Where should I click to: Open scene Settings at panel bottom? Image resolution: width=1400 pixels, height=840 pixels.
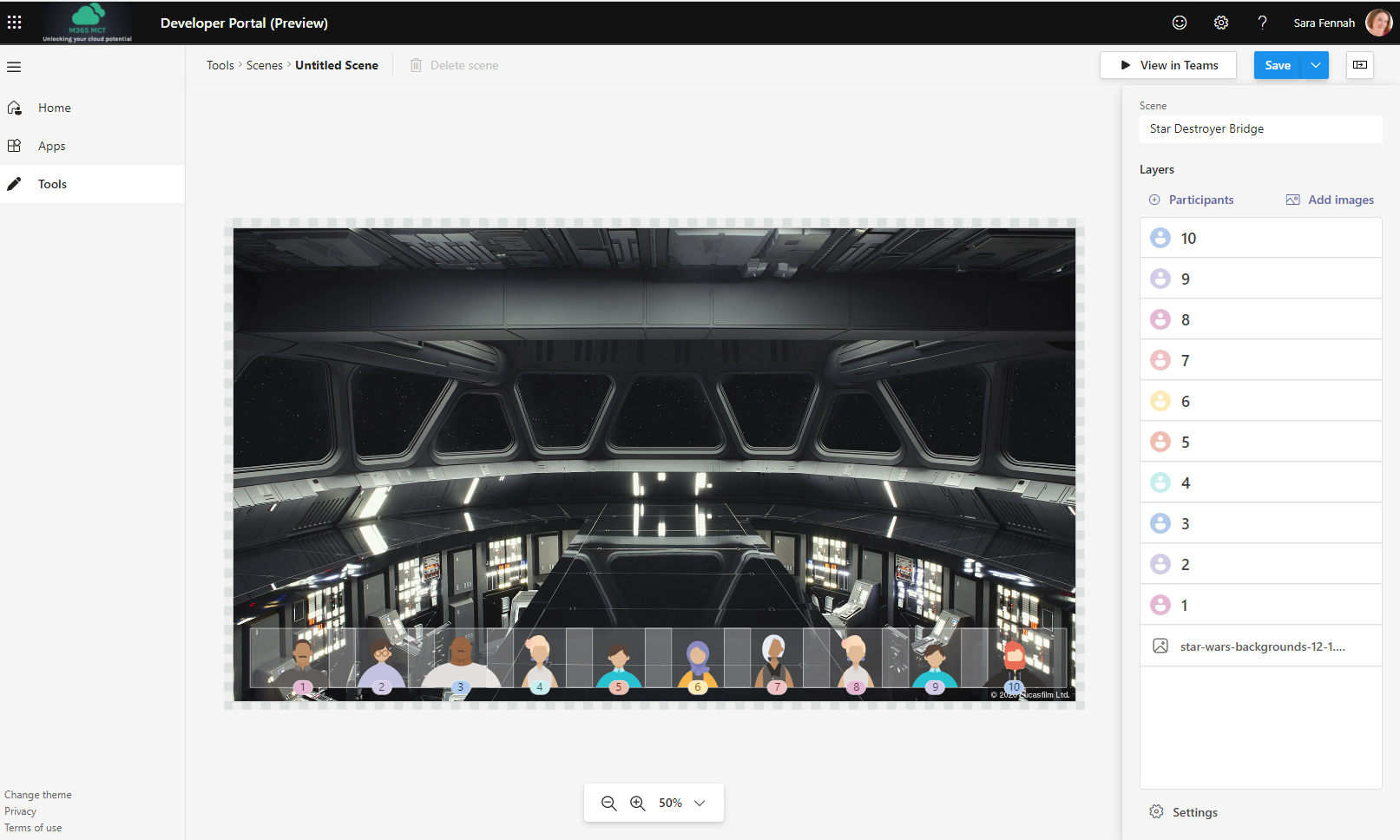click(x=1183, y=811)
